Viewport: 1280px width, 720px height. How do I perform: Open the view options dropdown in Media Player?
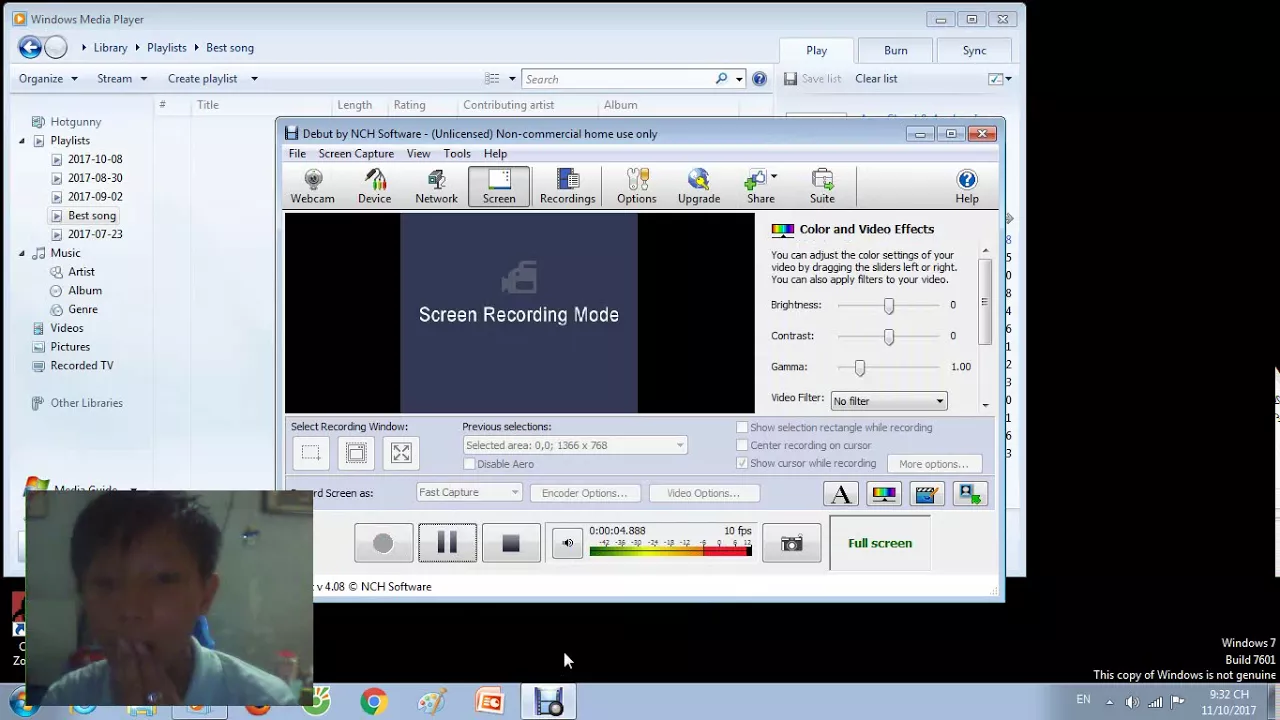[512, 79]
